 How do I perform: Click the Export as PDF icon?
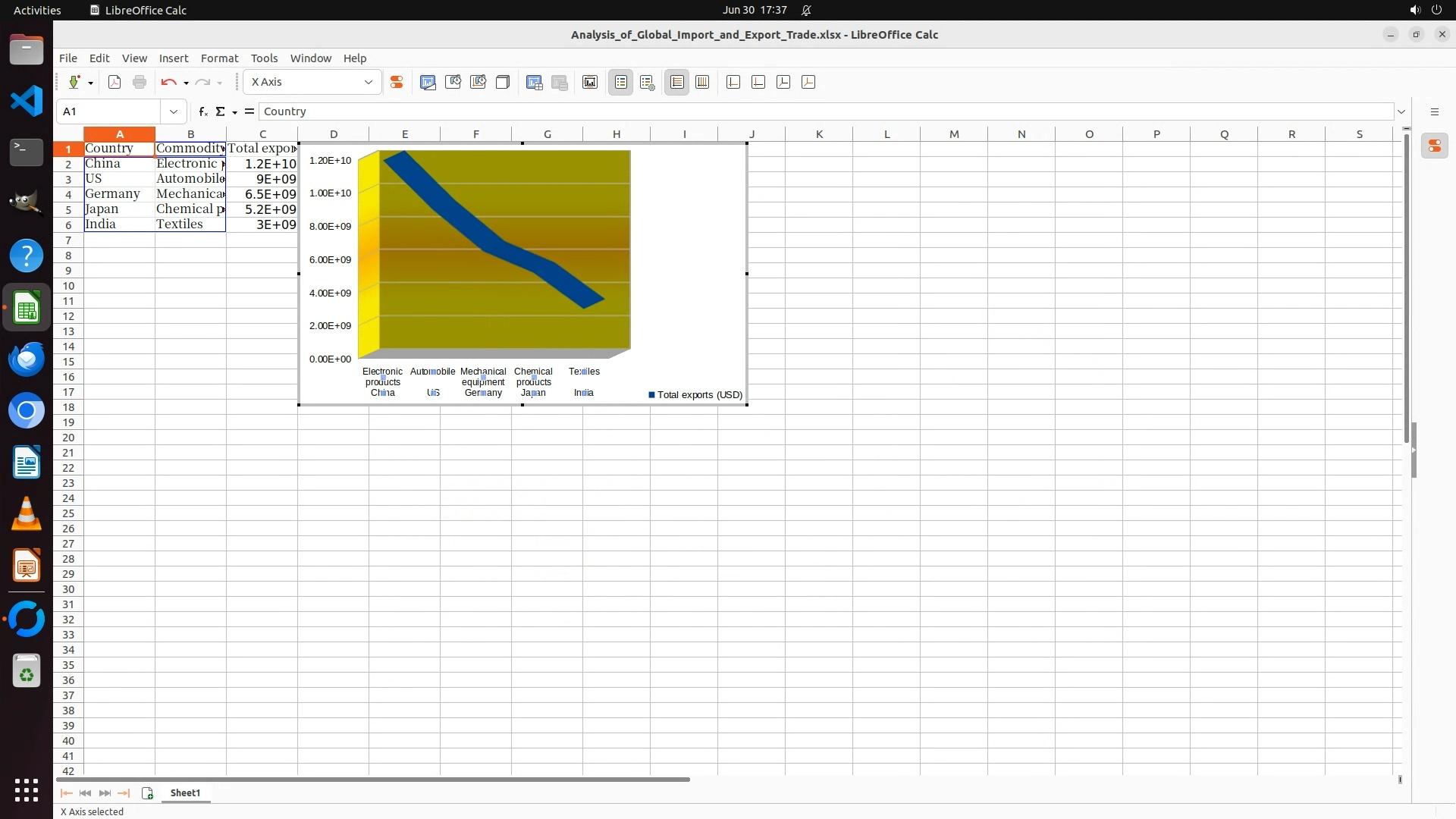click(x=115, y=82)
